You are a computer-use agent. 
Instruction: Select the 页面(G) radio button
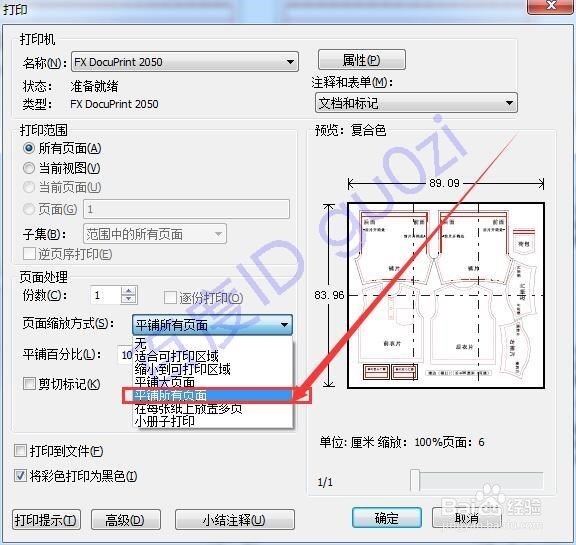click(x=29, y=209)
